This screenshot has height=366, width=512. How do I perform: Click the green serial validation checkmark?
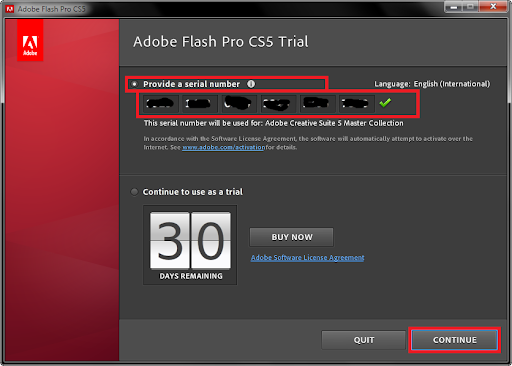tap(385, 103)
